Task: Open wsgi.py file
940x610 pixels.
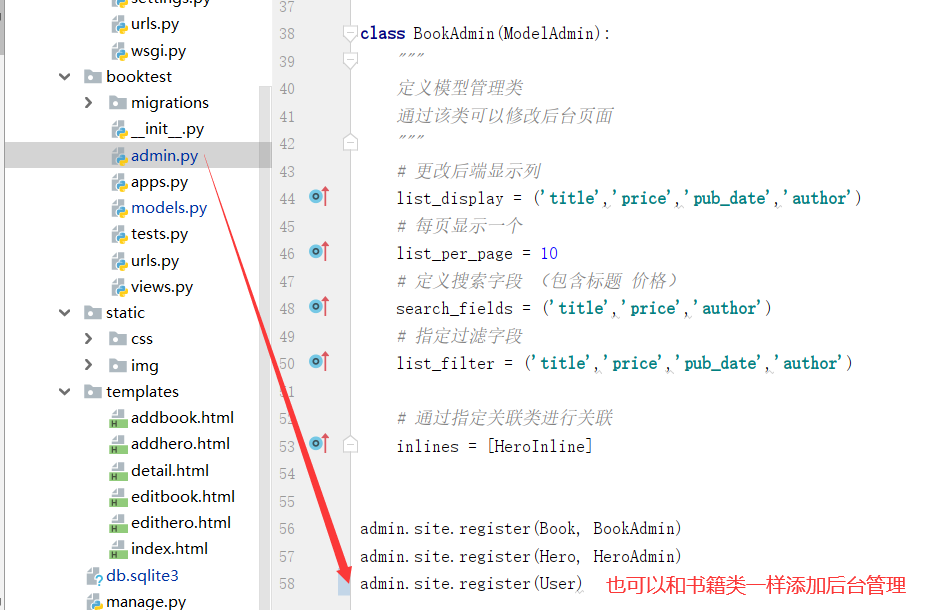Action: click(158, 51)
